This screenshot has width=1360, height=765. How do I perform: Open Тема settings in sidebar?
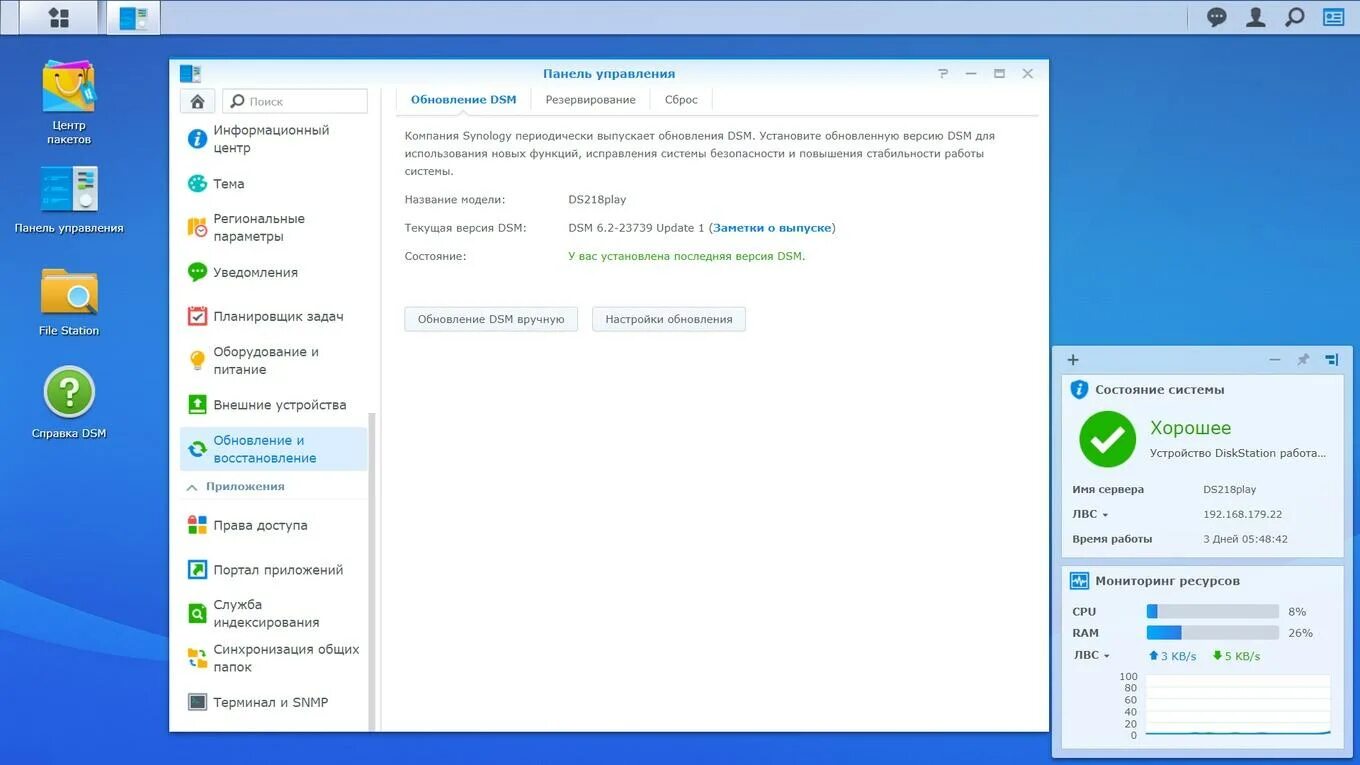pos(274,184)
